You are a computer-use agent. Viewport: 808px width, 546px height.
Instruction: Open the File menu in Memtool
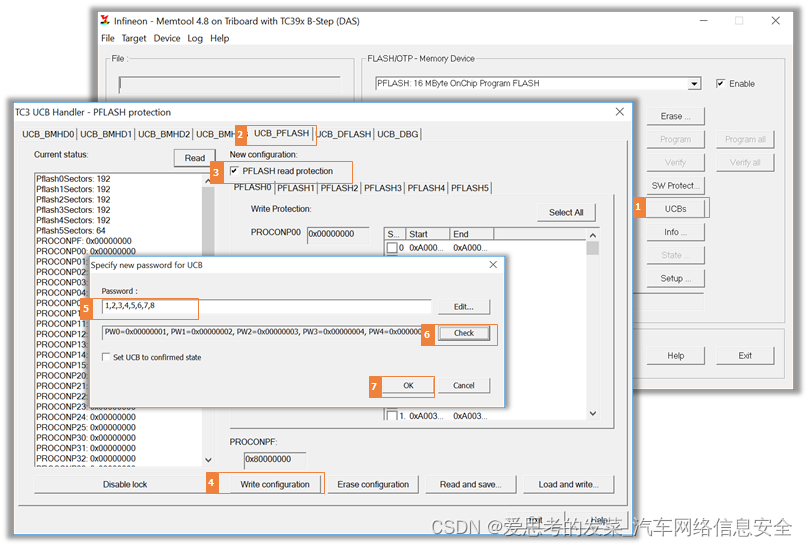[x=108, y=38]
